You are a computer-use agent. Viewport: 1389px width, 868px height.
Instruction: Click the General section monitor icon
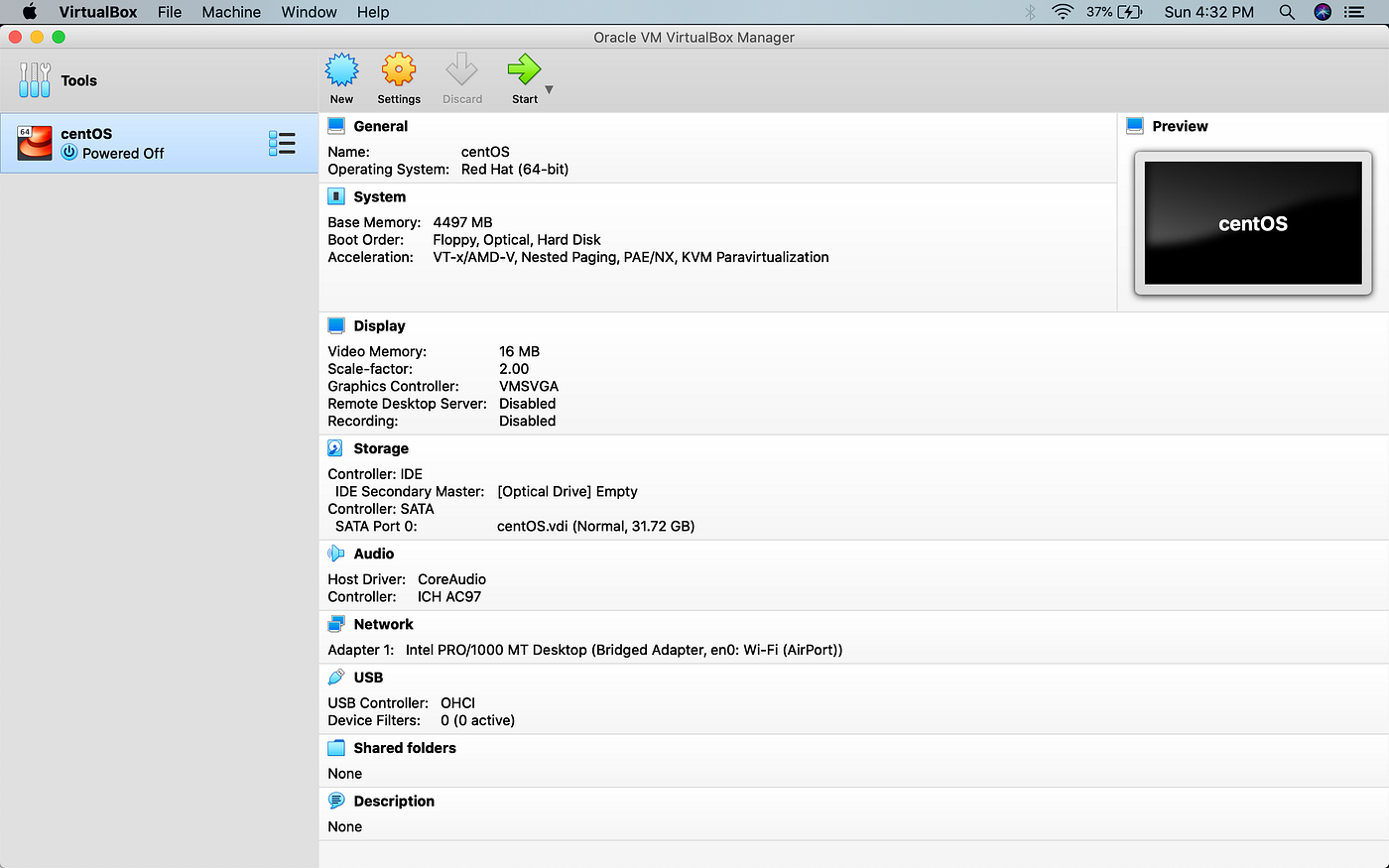pos(336,126)
